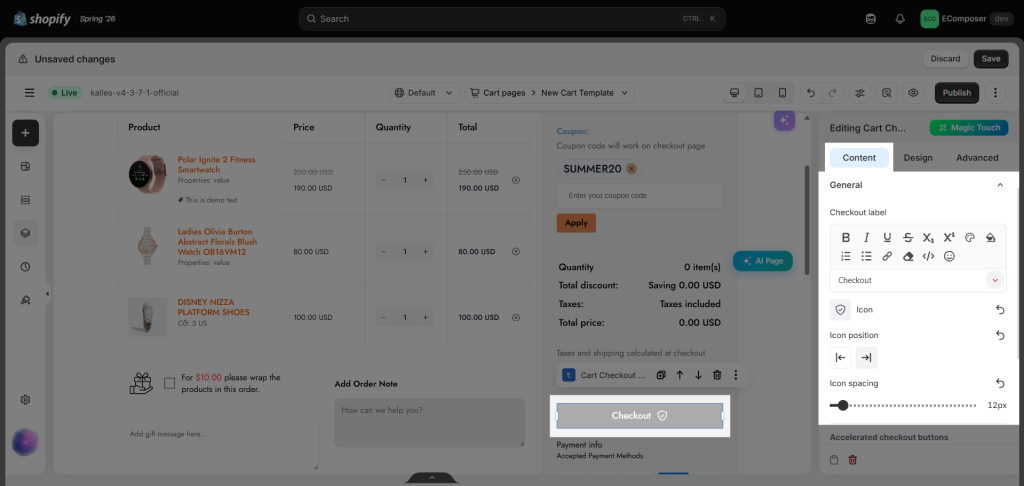The image size is (1024, 486).
Task: Switch to desktop preview mode
Action: (x=734, y=93)
